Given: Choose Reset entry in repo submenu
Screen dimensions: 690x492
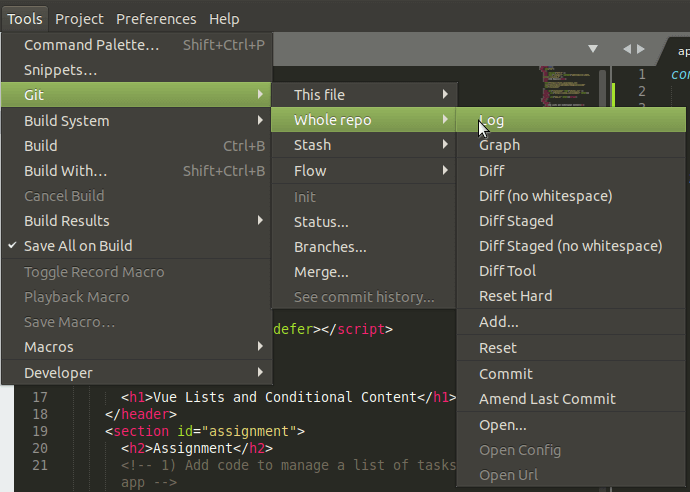Looking at the screenshot, I should pyautogui.click(x=571, y=348).
